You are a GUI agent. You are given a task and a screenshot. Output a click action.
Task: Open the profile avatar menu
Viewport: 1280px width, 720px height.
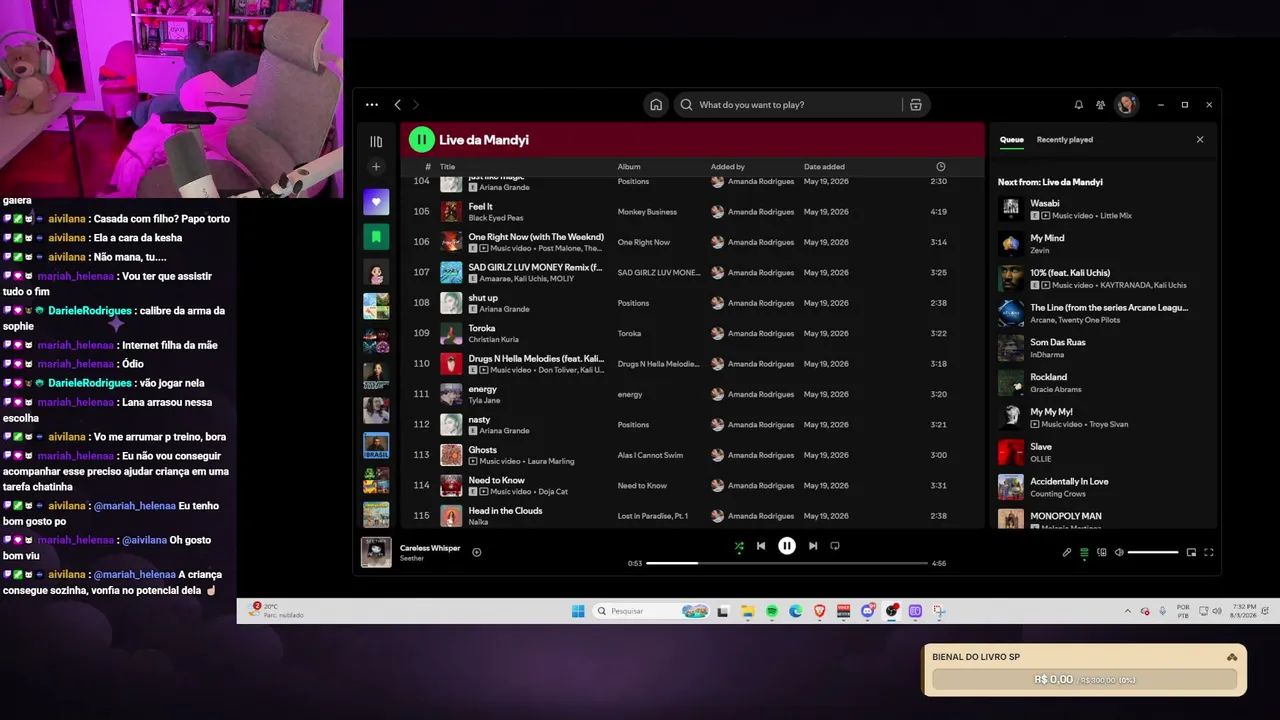point(1127,105)
